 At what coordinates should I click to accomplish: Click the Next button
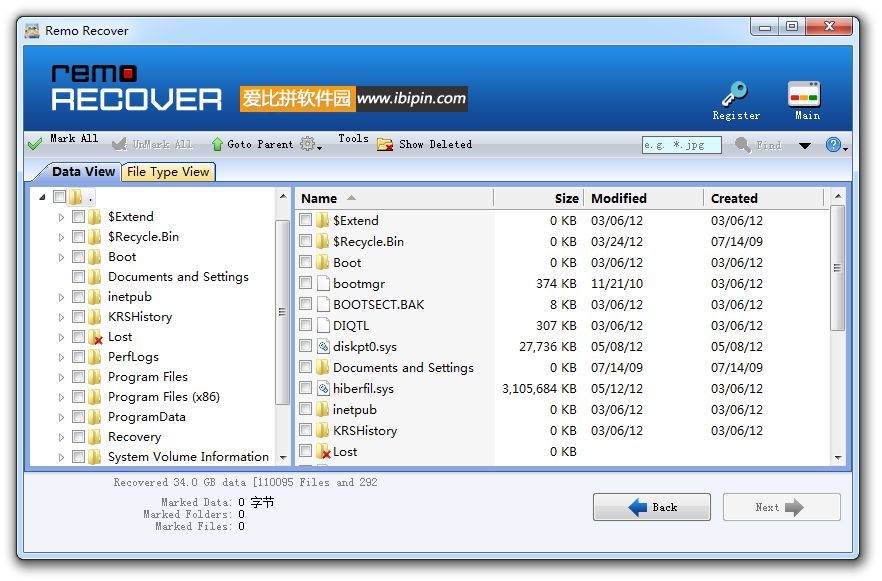coord(781,507)
